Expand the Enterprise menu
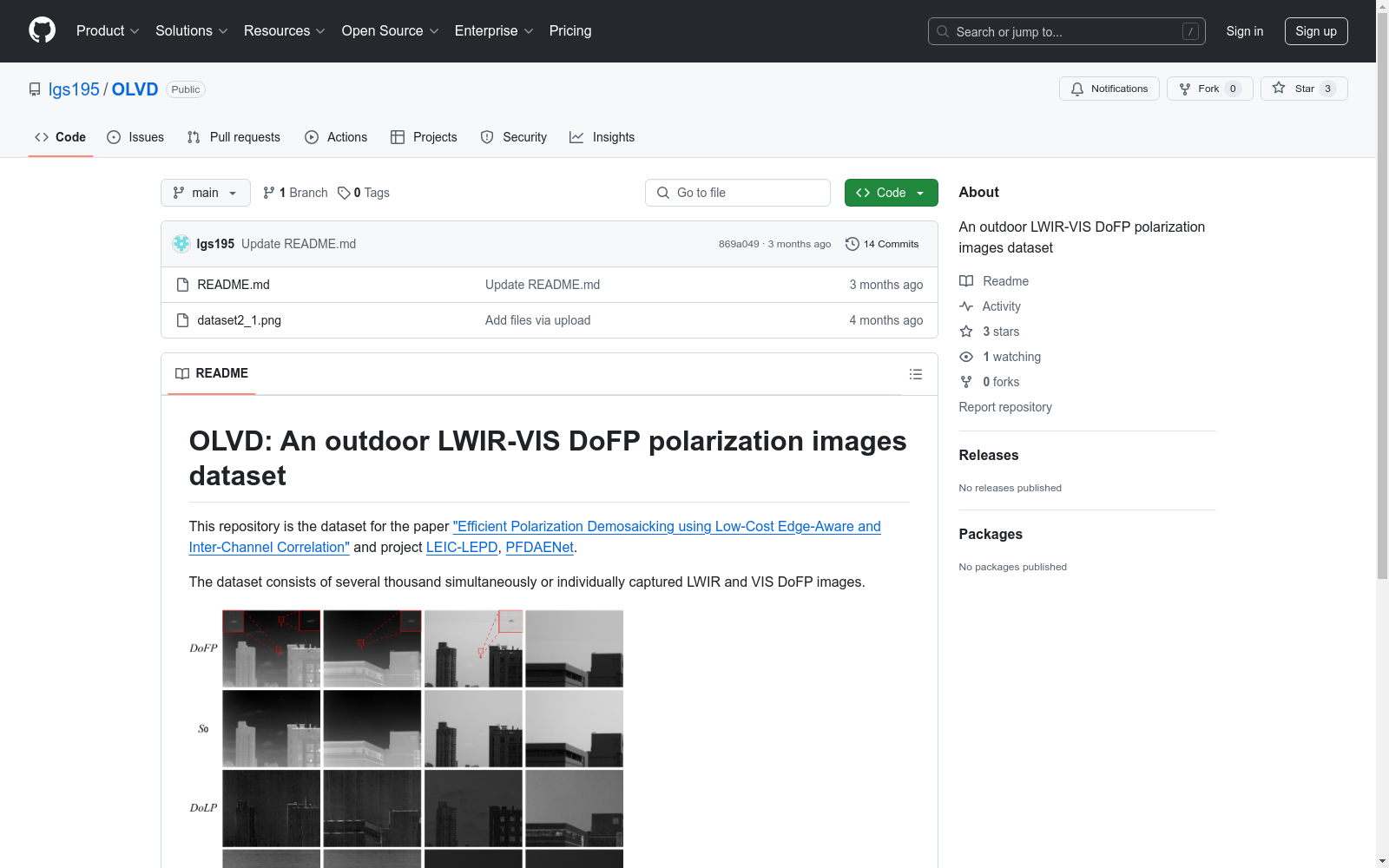The image size is (1389, 868). pos(494,31)
